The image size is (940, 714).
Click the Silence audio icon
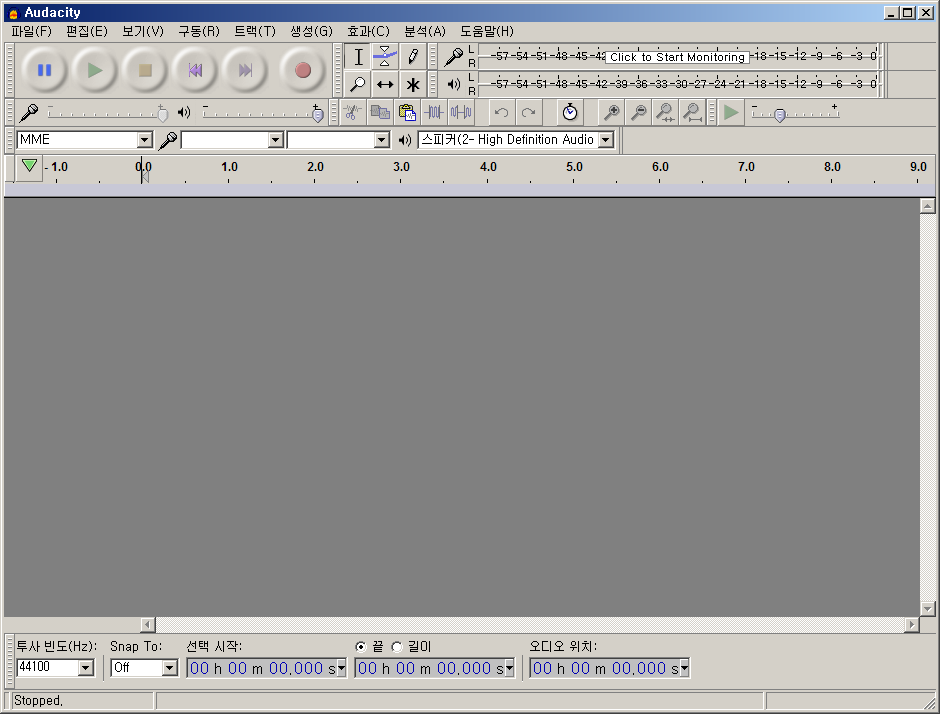pyautogui.click(x=462, y=112)
